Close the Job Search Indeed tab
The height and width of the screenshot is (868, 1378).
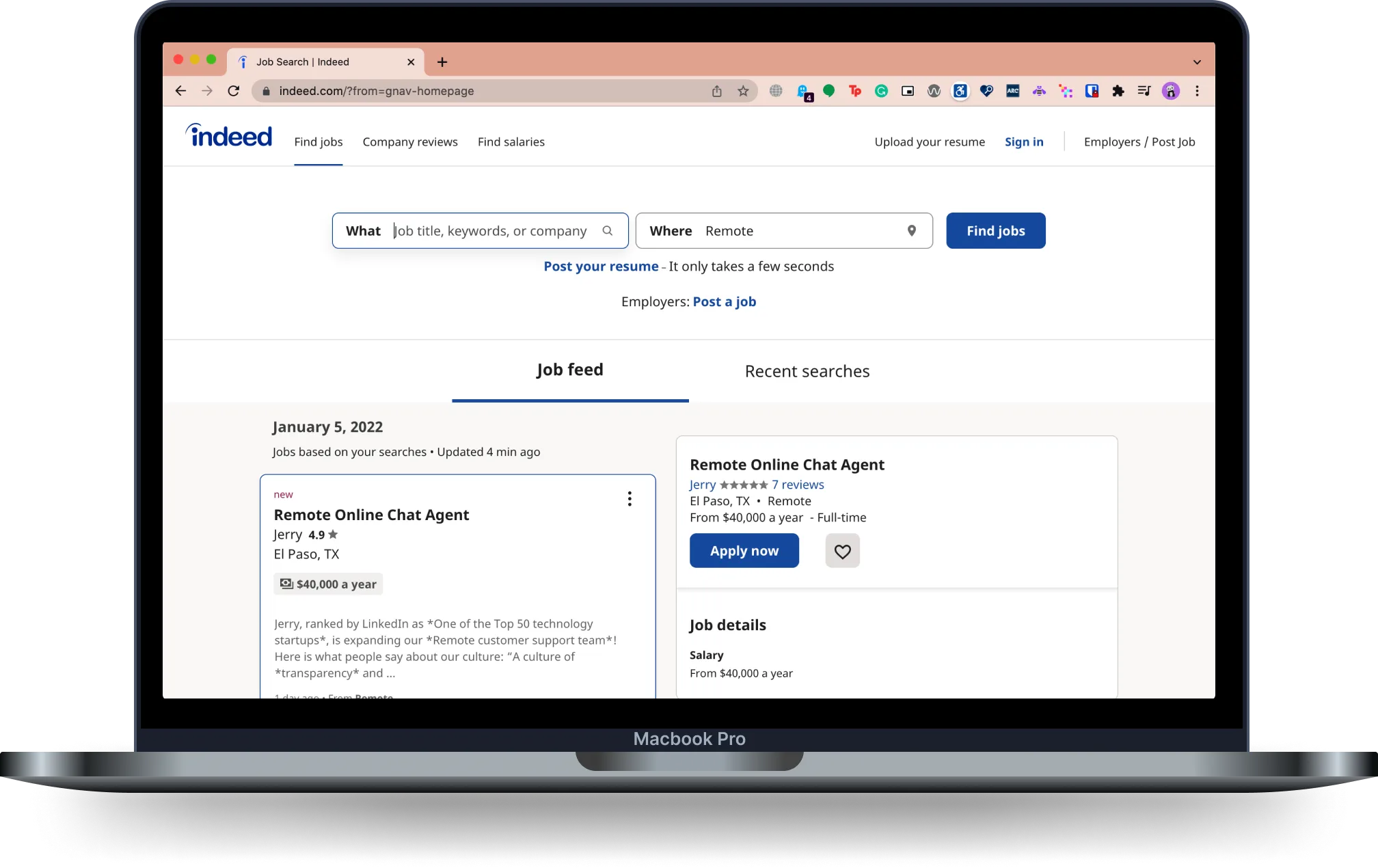pos(411,62)
